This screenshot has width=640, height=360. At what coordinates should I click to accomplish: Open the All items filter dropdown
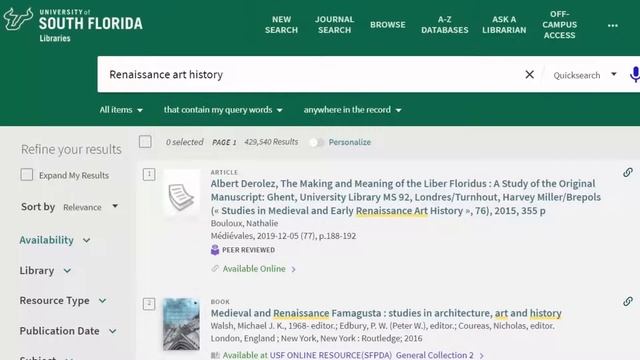(121, 110)
